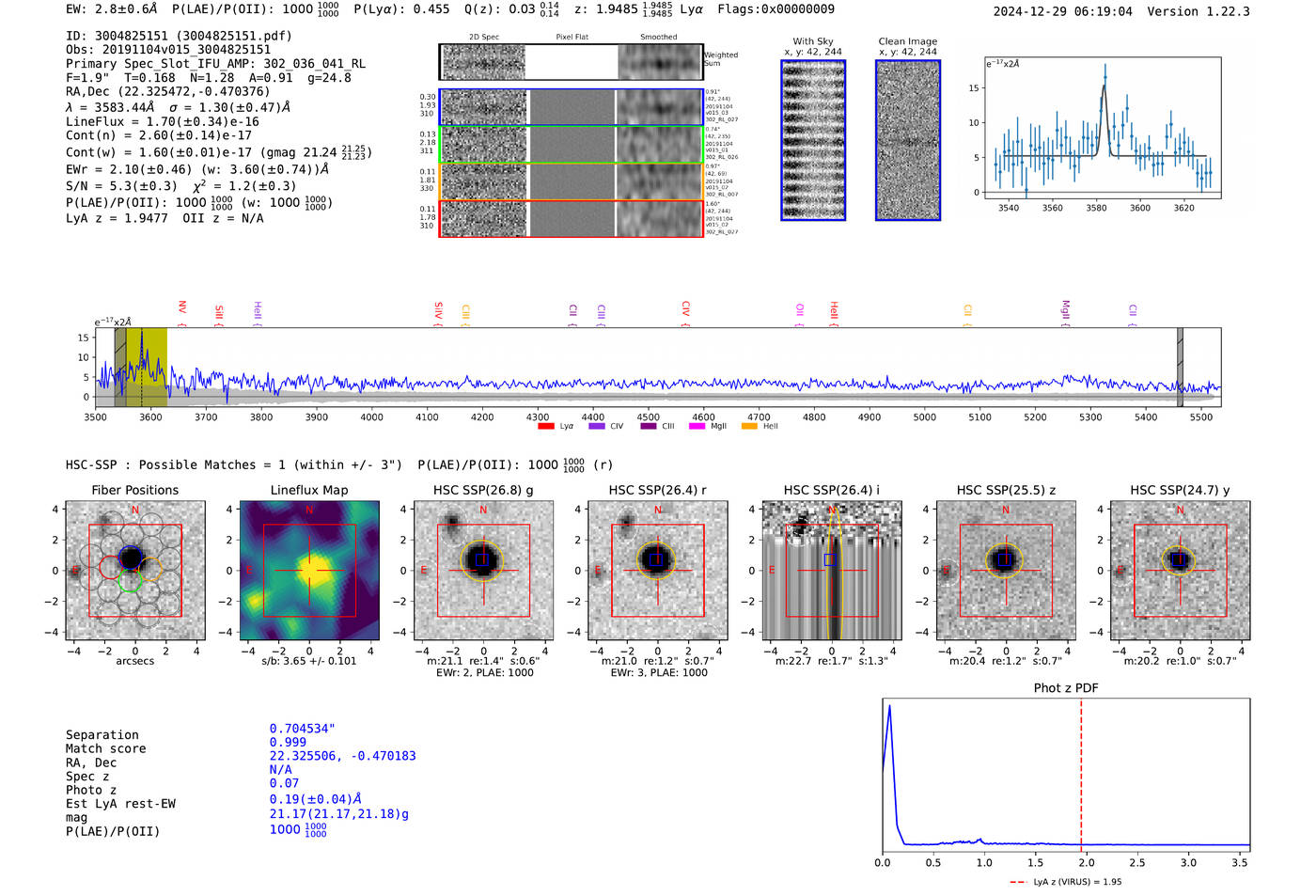The image size is (1316, 896).
Task: Click the CIV line marker above spectrum
Action: [x=686, y=314]
